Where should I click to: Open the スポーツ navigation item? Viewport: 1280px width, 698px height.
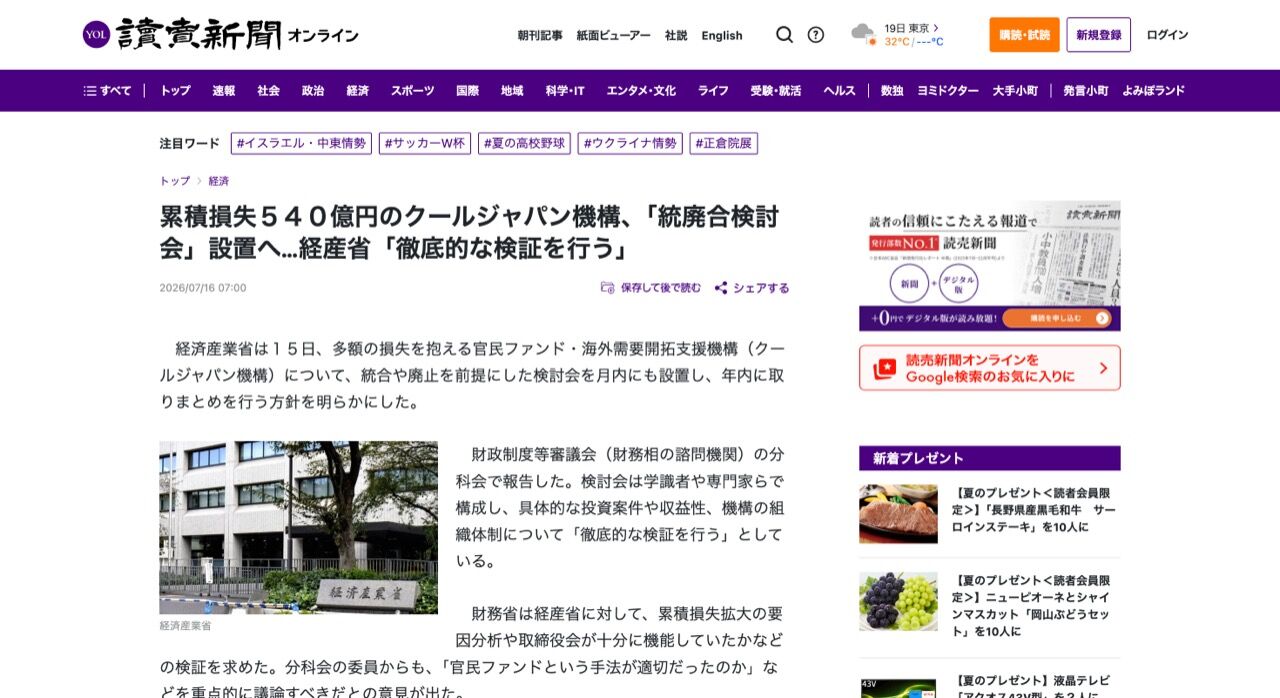click(x=413, y=90)
